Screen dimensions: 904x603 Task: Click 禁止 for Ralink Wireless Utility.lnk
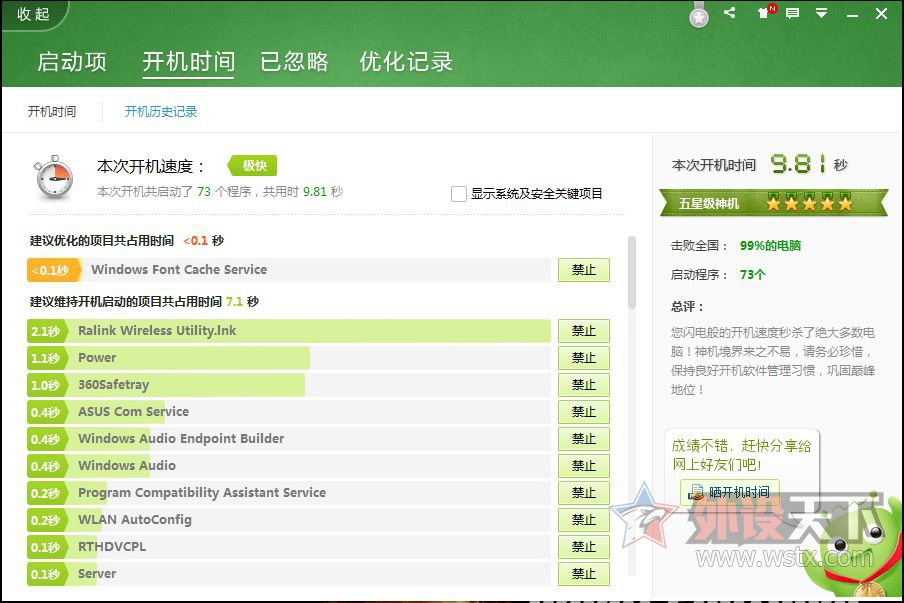[583, 331]
